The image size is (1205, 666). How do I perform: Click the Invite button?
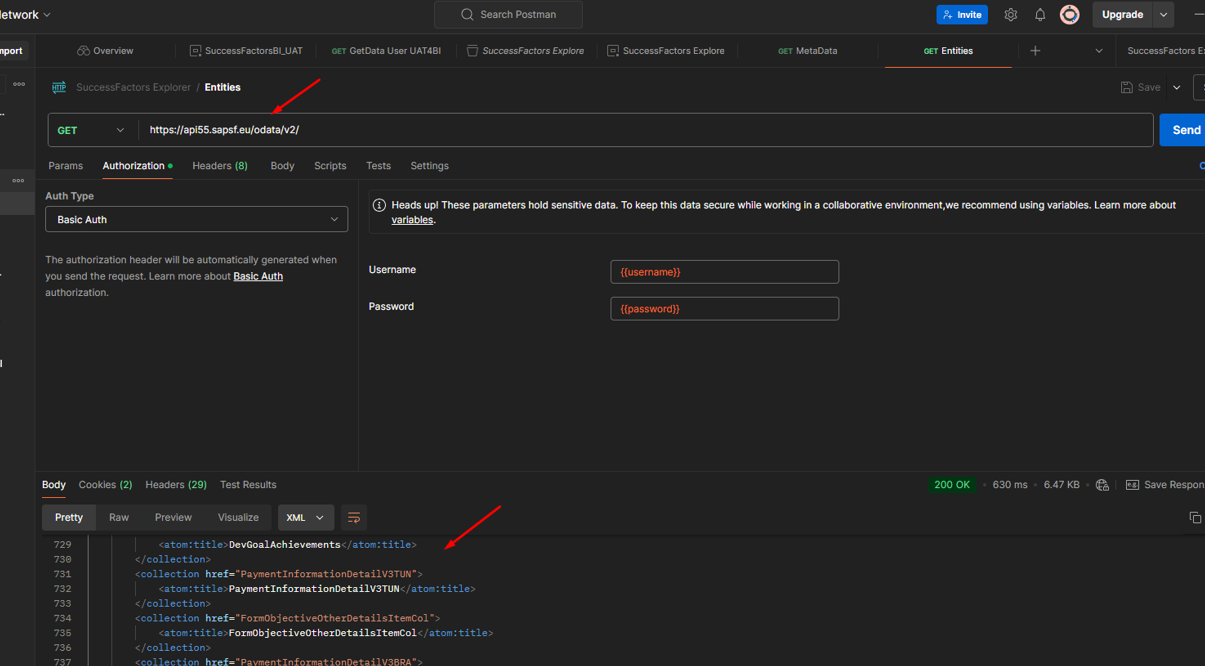click(x=962, y=15)
